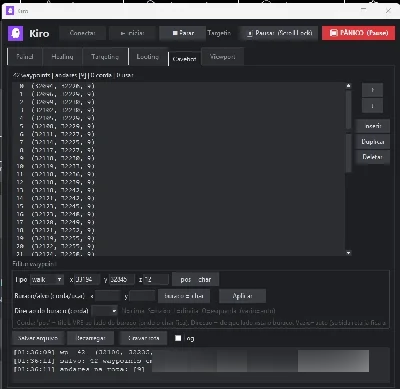Select waypoint row 20 in the list

[178, 246]
